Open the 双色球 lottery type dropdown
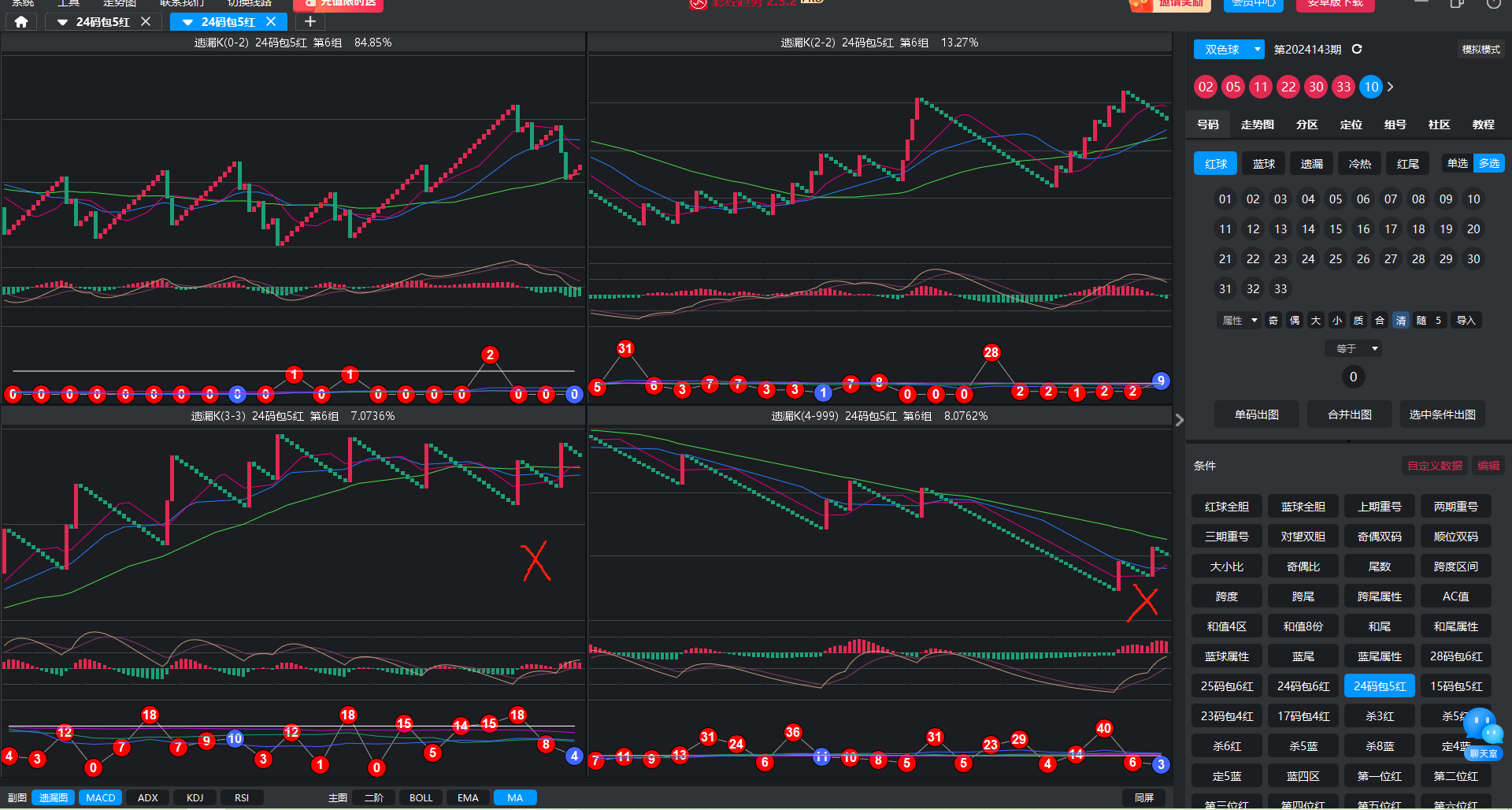 coord(1228,50)
